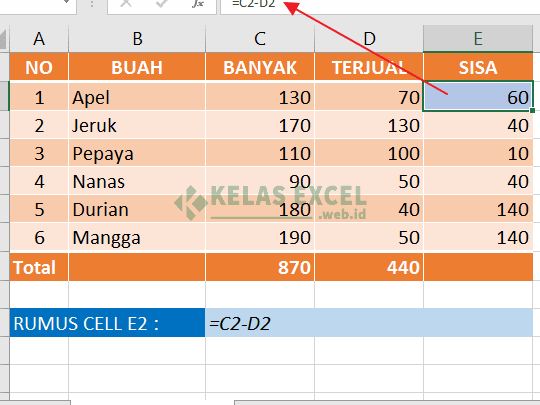This screenshot has height=405, width=540.
Task: Select column B header
Action: (x=137, y=39)
